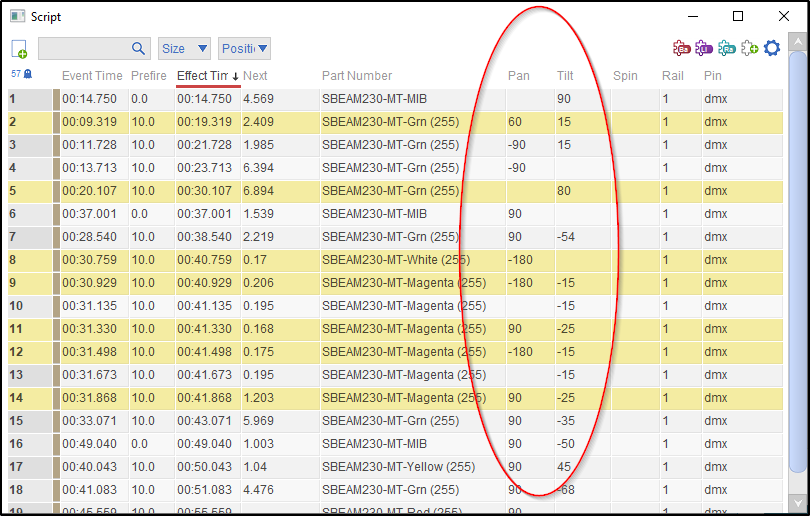
Task: Click effect time 00:21.728
Action: [205, 145]
